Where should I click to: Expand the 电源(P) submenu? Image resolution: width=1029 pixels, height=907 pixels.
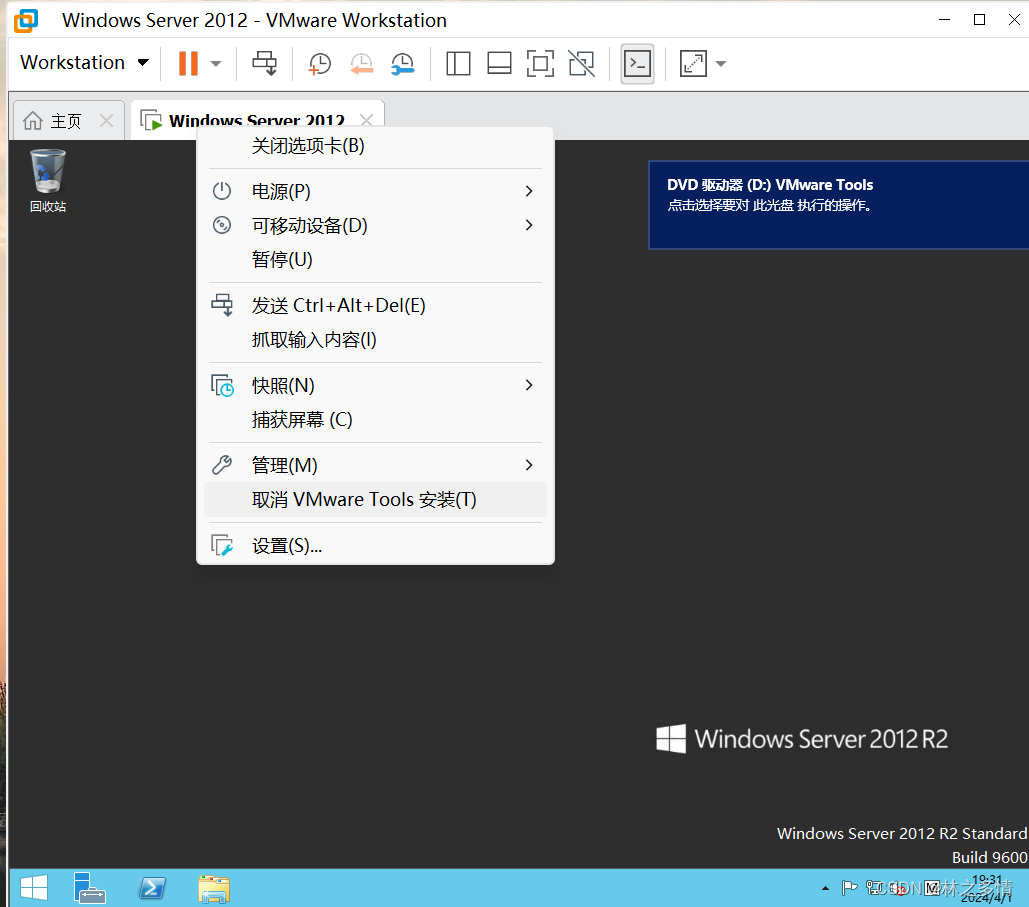pos(375,191)
